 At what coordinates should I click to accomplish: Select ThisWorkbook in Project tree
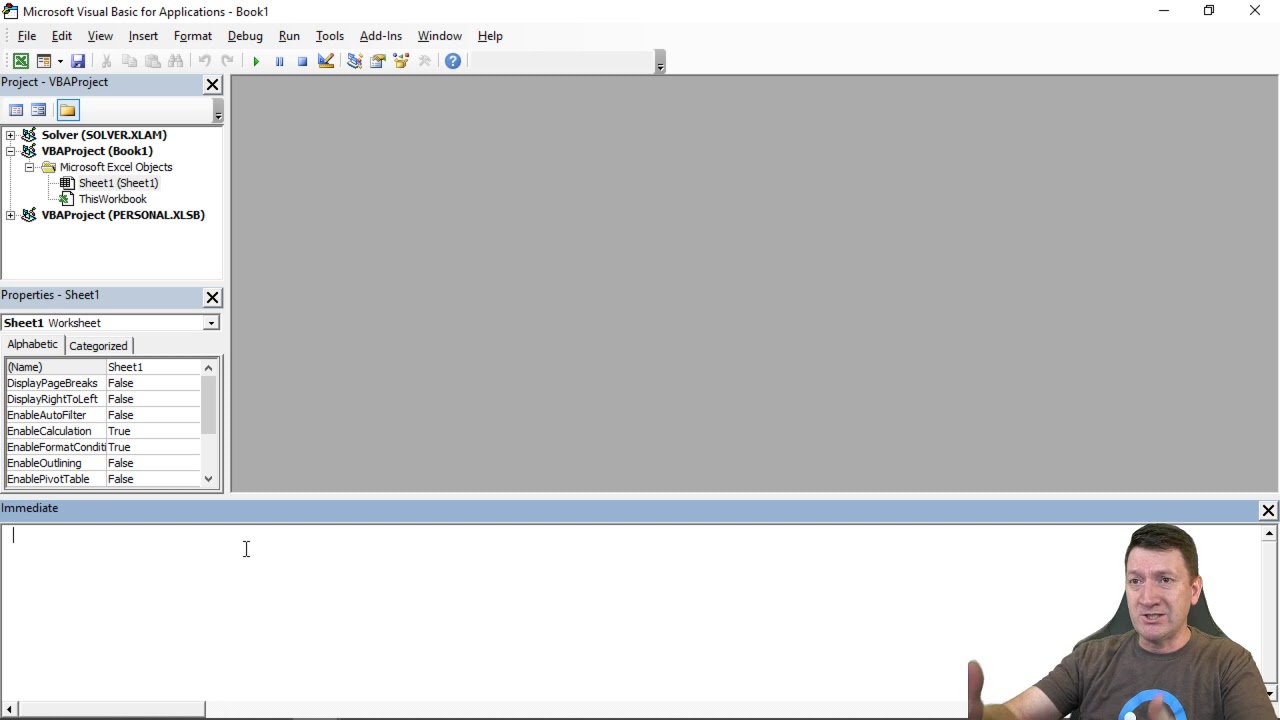pos(112,199)
